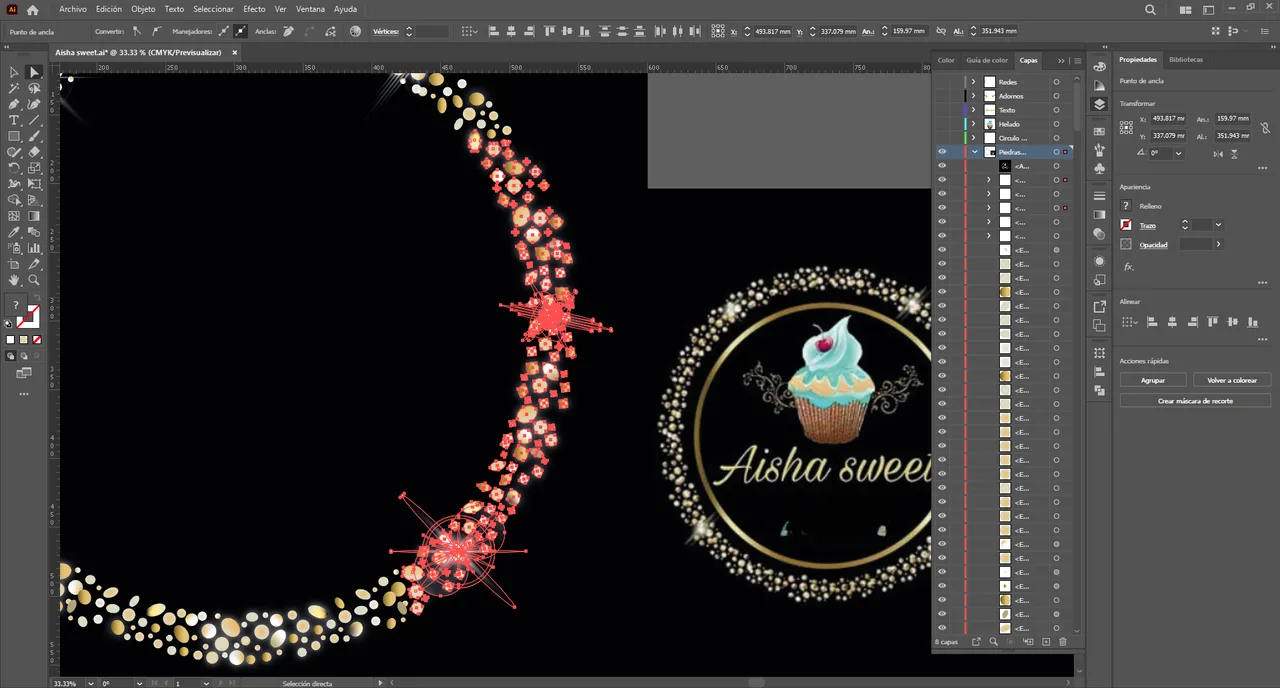Viewport: 1280px width, 688px height.
Task: Expand the Adornos layer
Action: tap(974, 96)
